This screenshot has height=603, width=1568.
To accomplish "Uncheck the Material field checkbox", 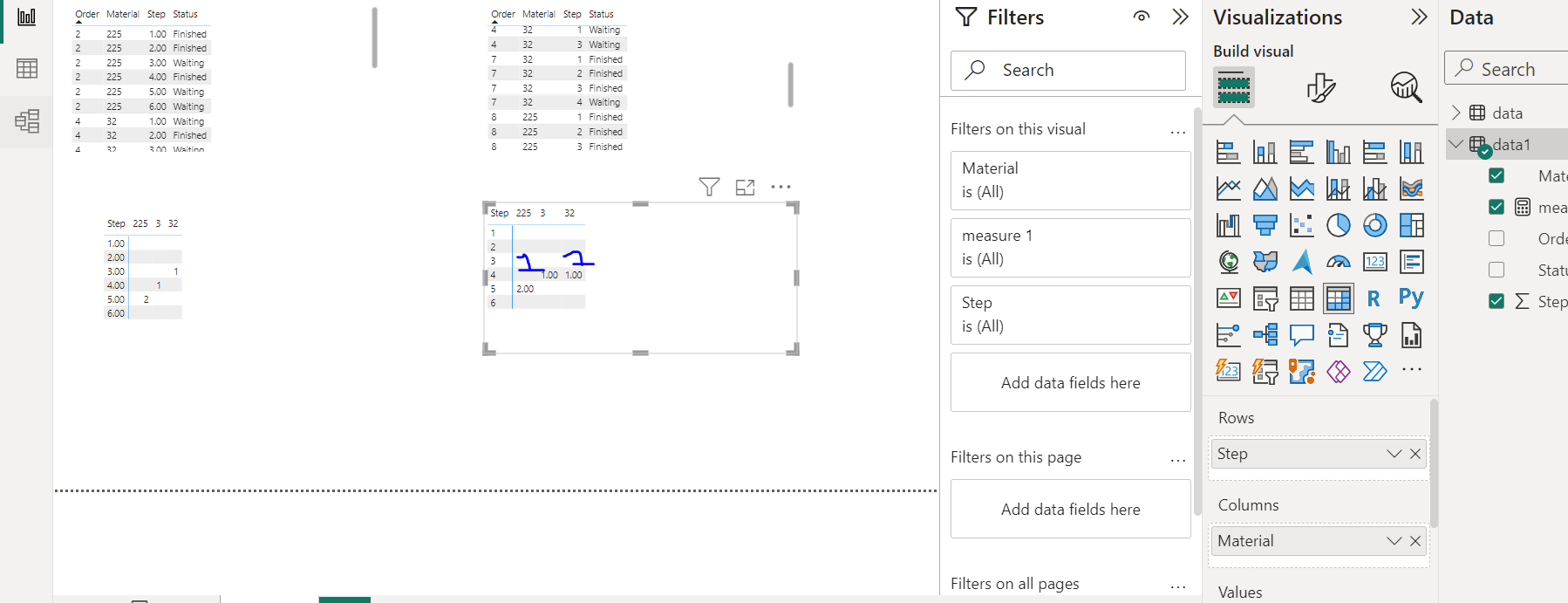I will [1496, 175].
